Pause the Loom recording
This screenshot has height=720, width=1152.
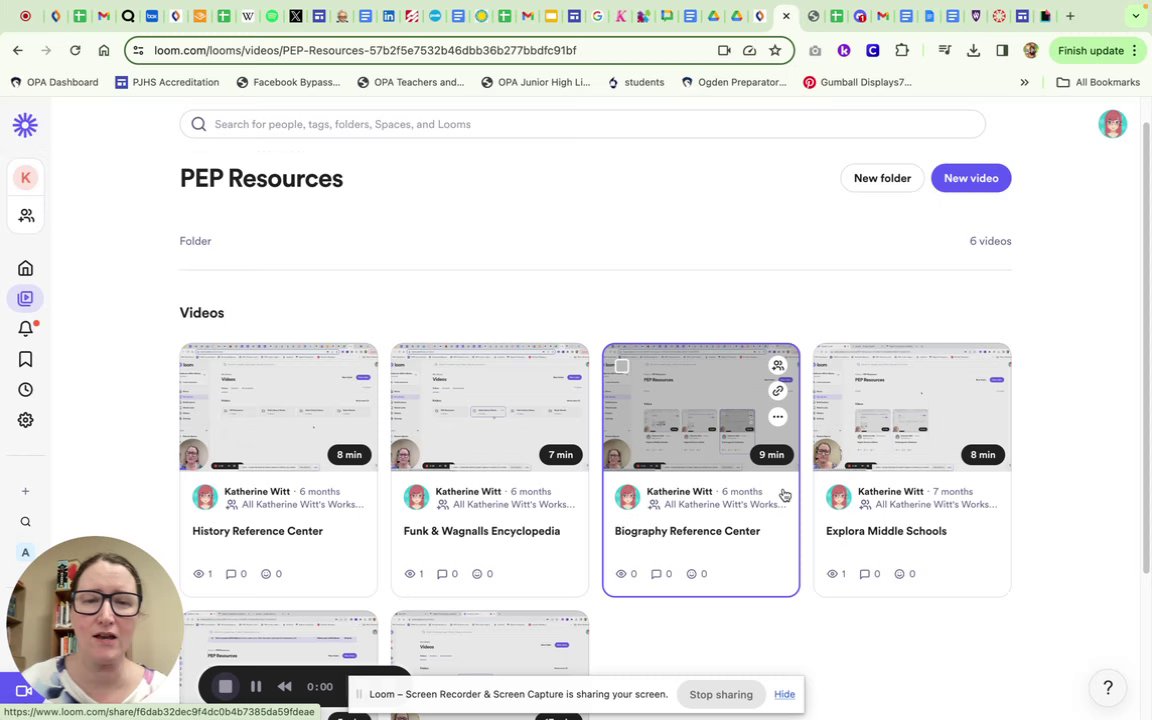[x=256, y=686]
